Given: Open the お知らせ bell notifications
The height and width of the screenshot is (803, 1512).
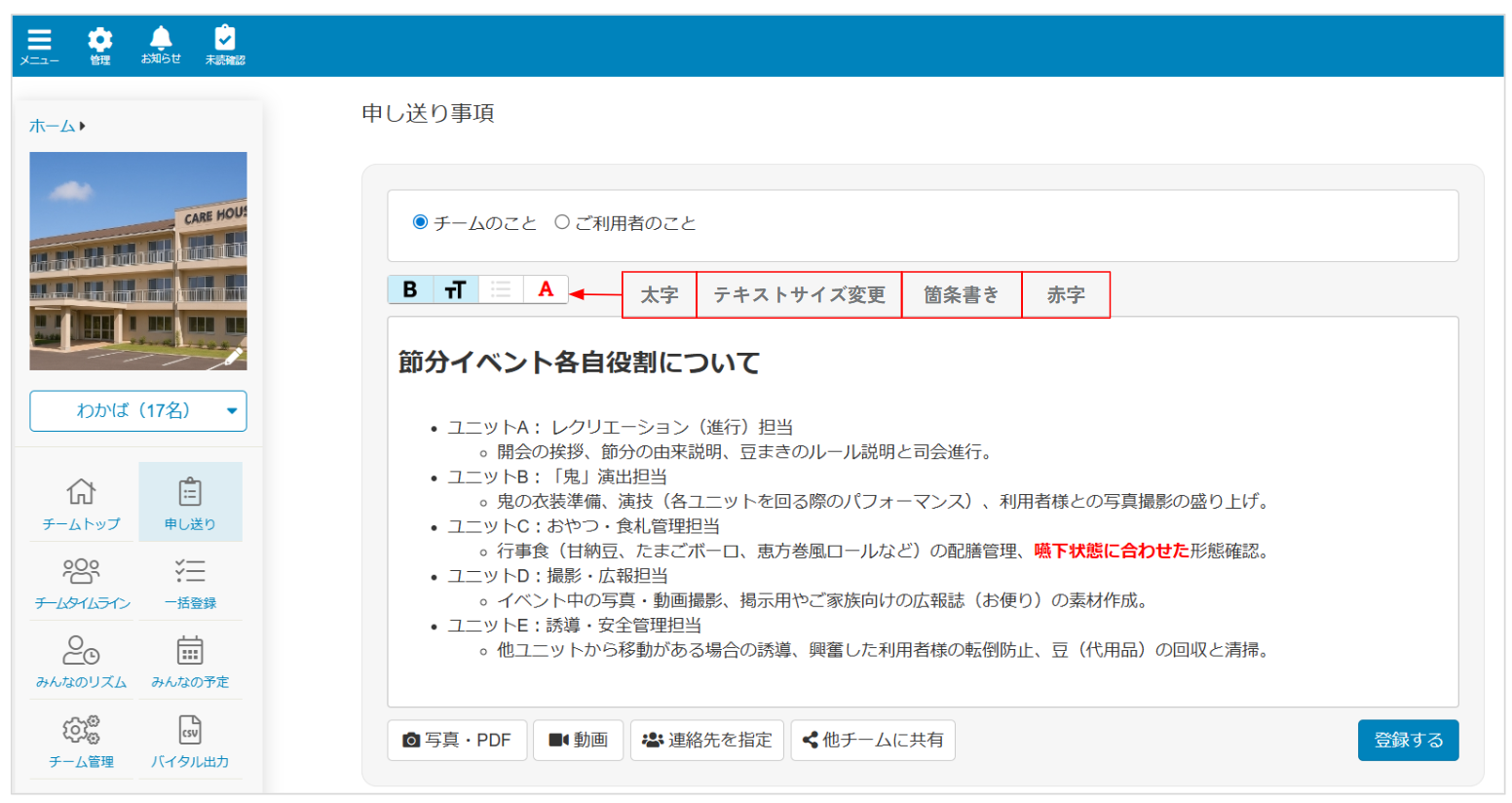Looking at the screenshot, I should pyautogui.click(x=161, y=45).
